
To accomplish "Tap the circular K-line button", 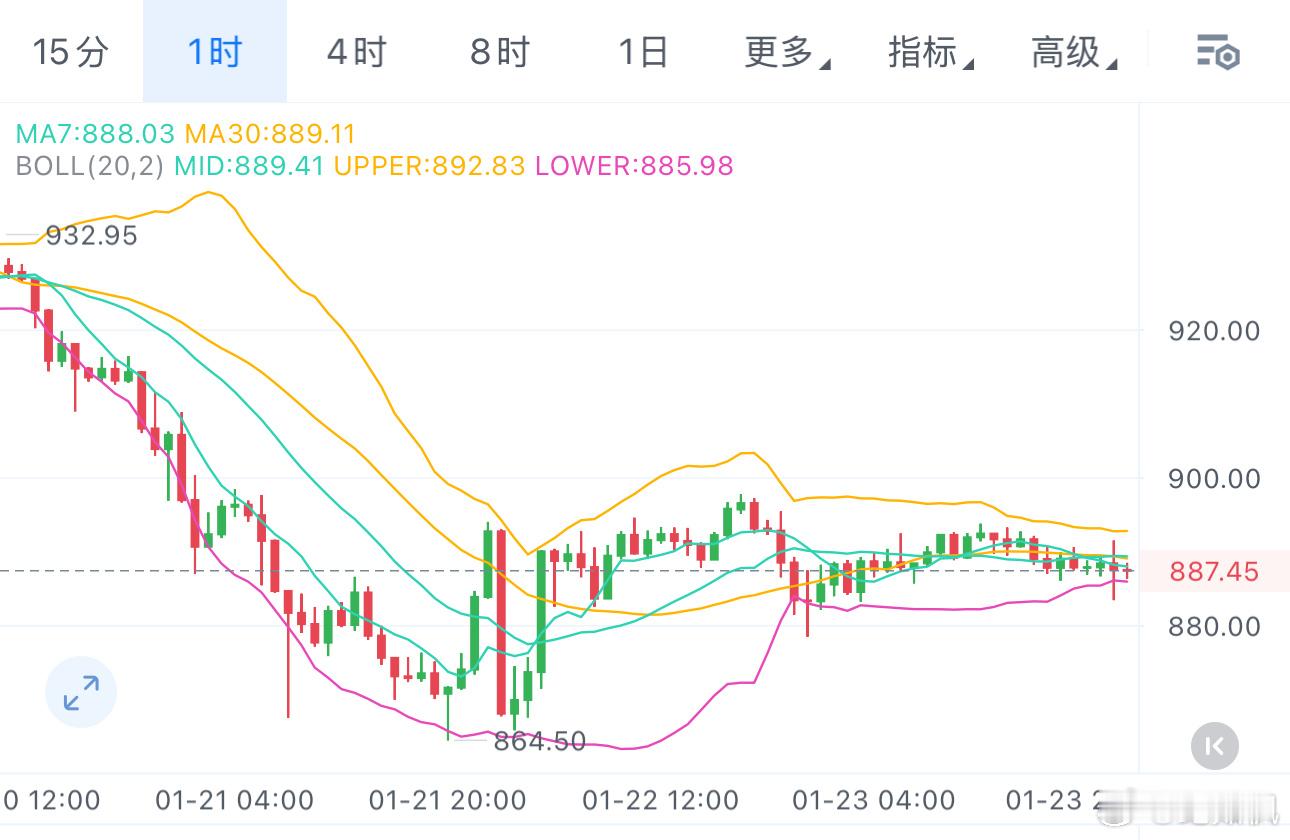I will [x=1214, y=746].
